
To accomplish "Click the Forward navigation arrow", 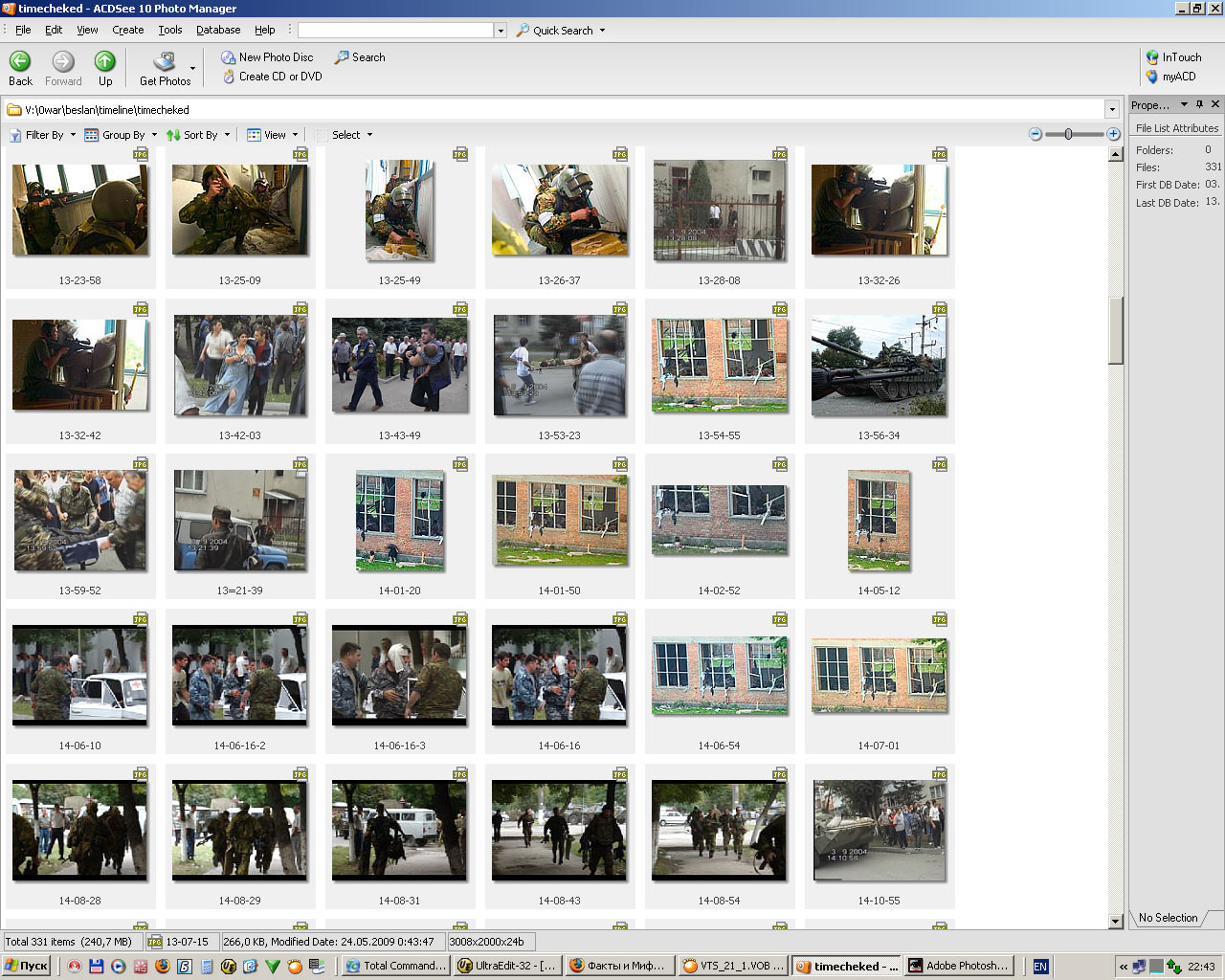I will pyautogui.click(x=63, y=61).
